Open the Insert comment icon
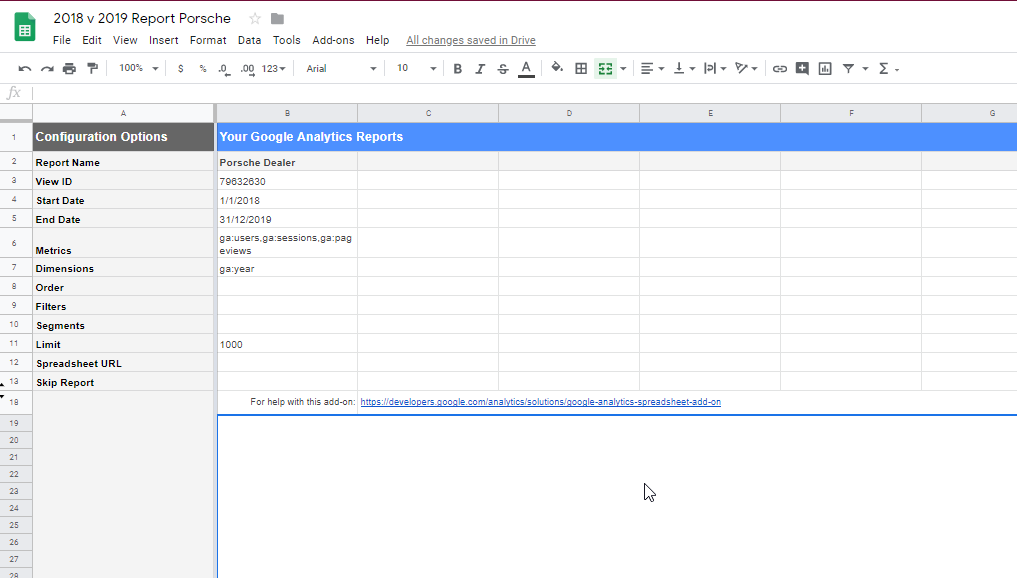The image size is (1017, 578). click(803, 68)
